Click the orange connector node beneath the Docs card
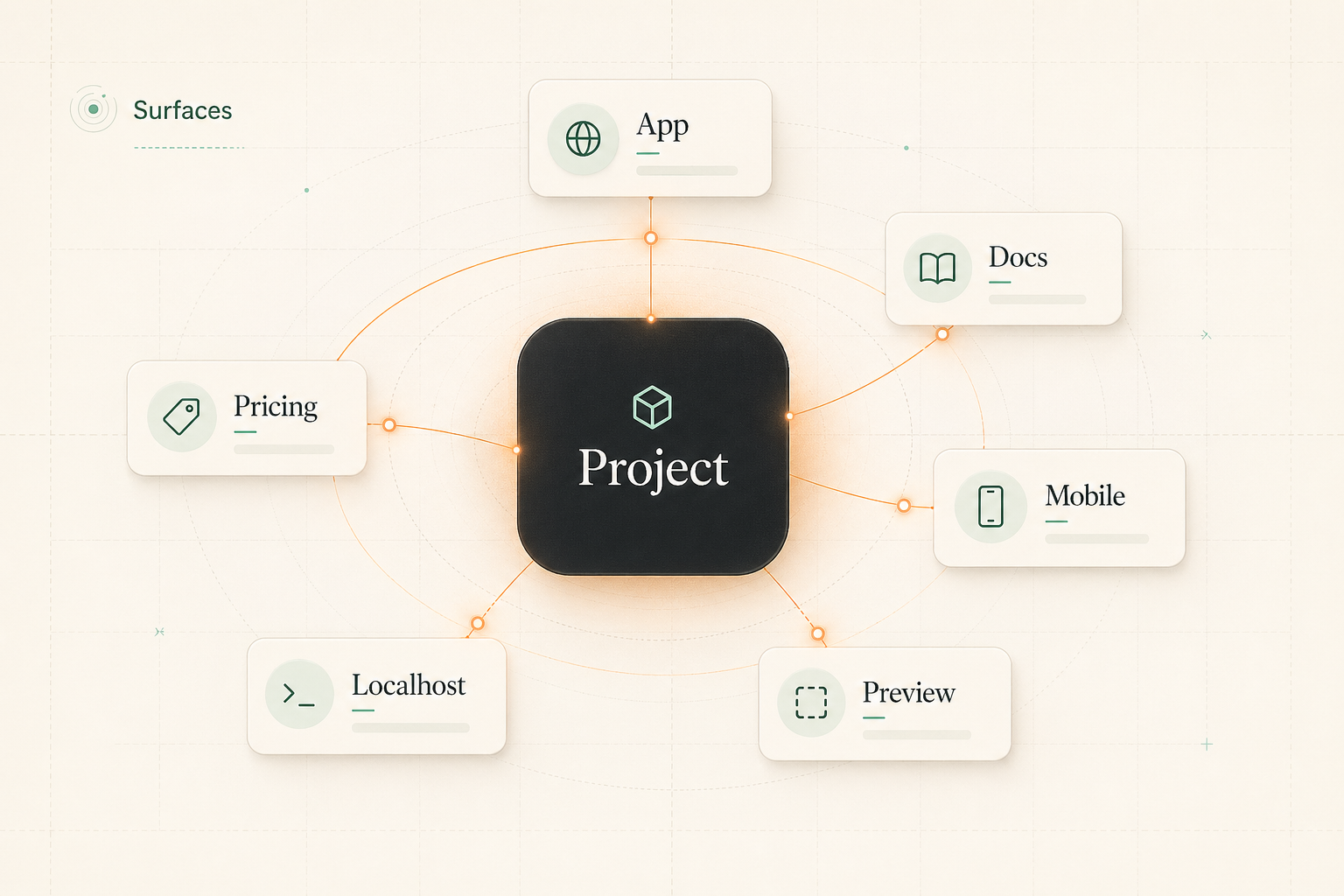The image size is (1344, 896). pos(942,334)
